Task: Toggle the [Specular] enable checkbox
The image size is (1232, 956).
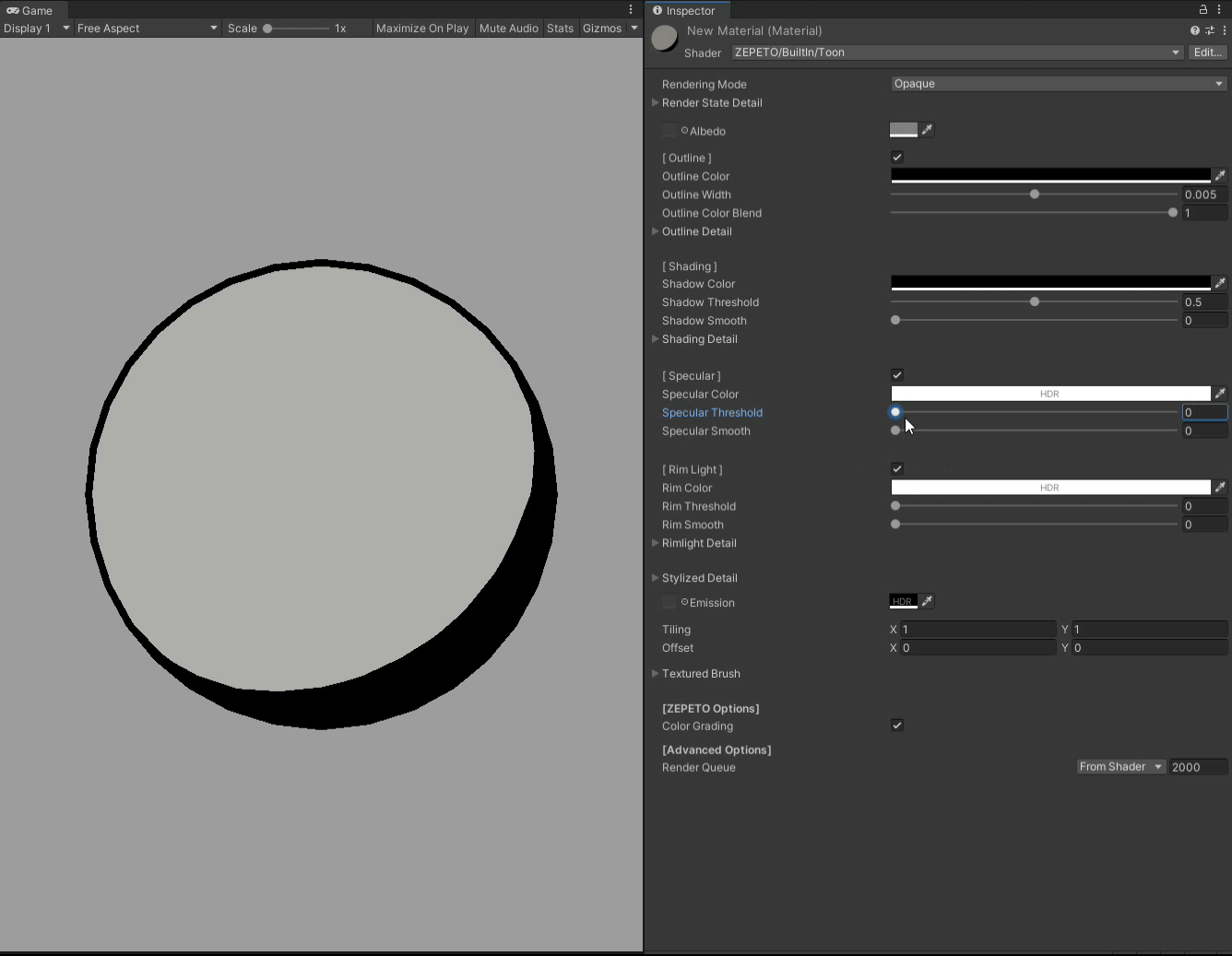Action: pos(896,374)
